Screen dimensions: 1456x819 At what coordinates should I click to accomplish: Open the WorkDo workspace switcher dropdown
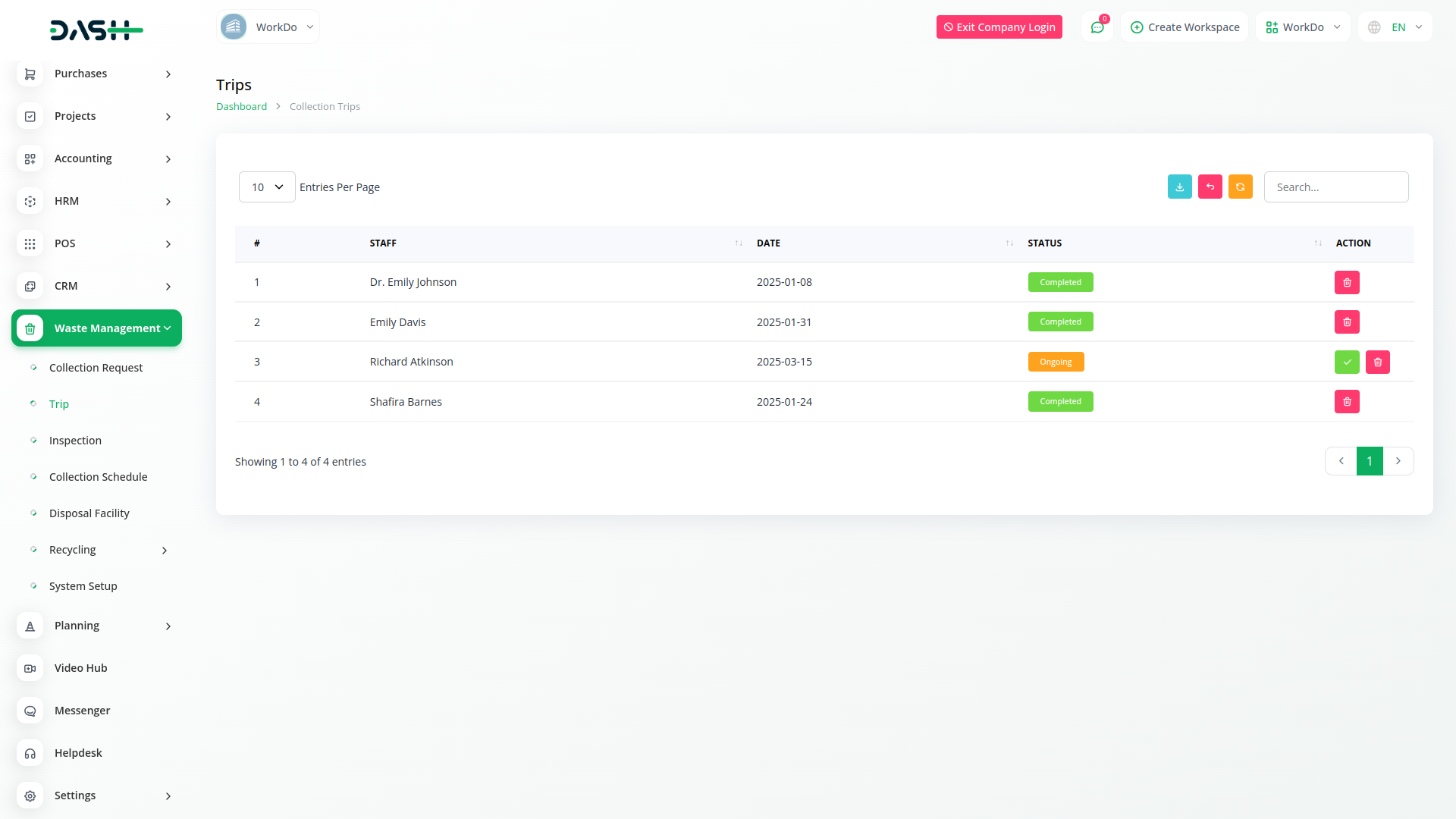point(1303,27)
